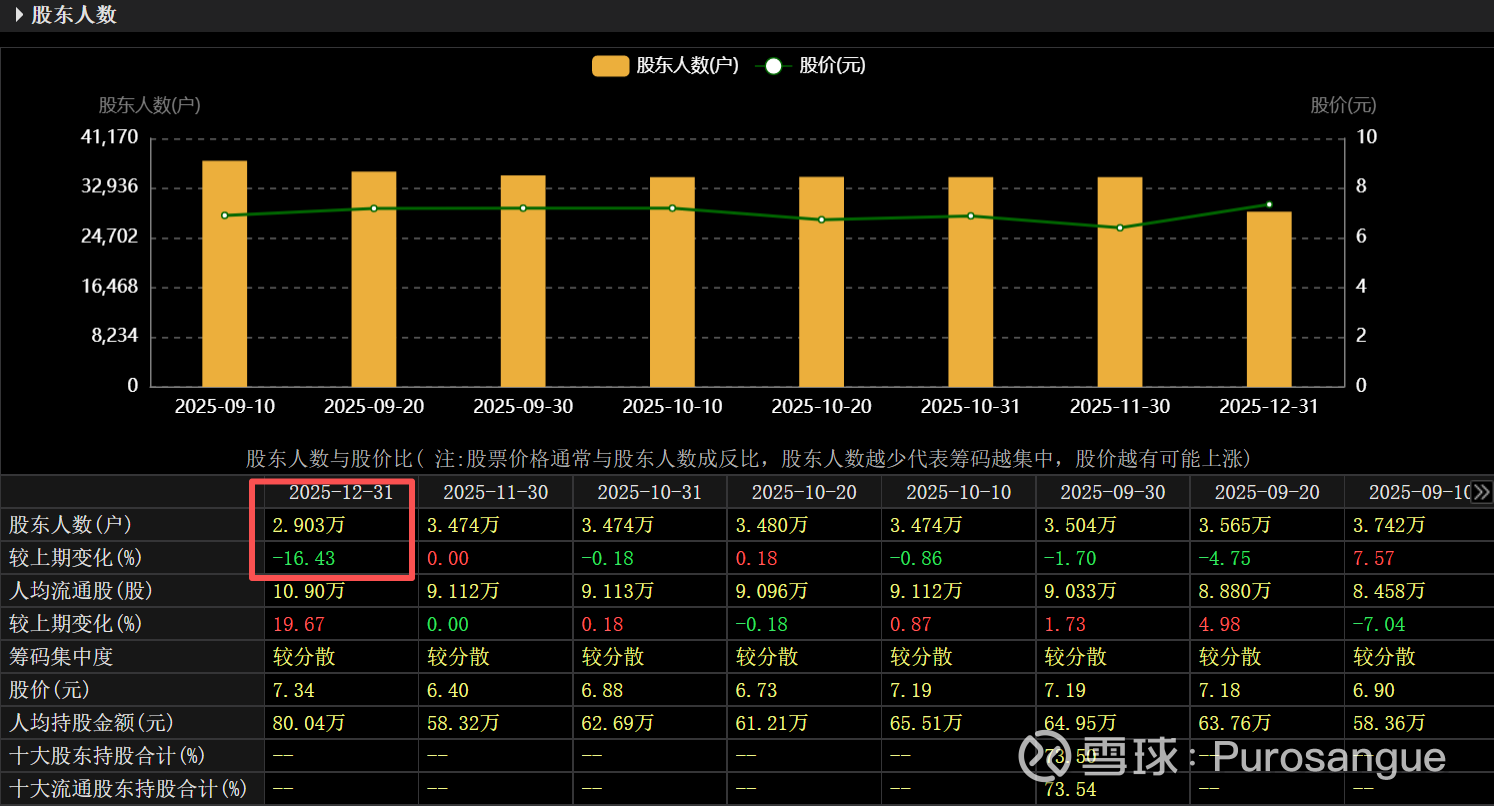Select the 2025-09-10 bar in chart
1494x806 pixels.
224,273
